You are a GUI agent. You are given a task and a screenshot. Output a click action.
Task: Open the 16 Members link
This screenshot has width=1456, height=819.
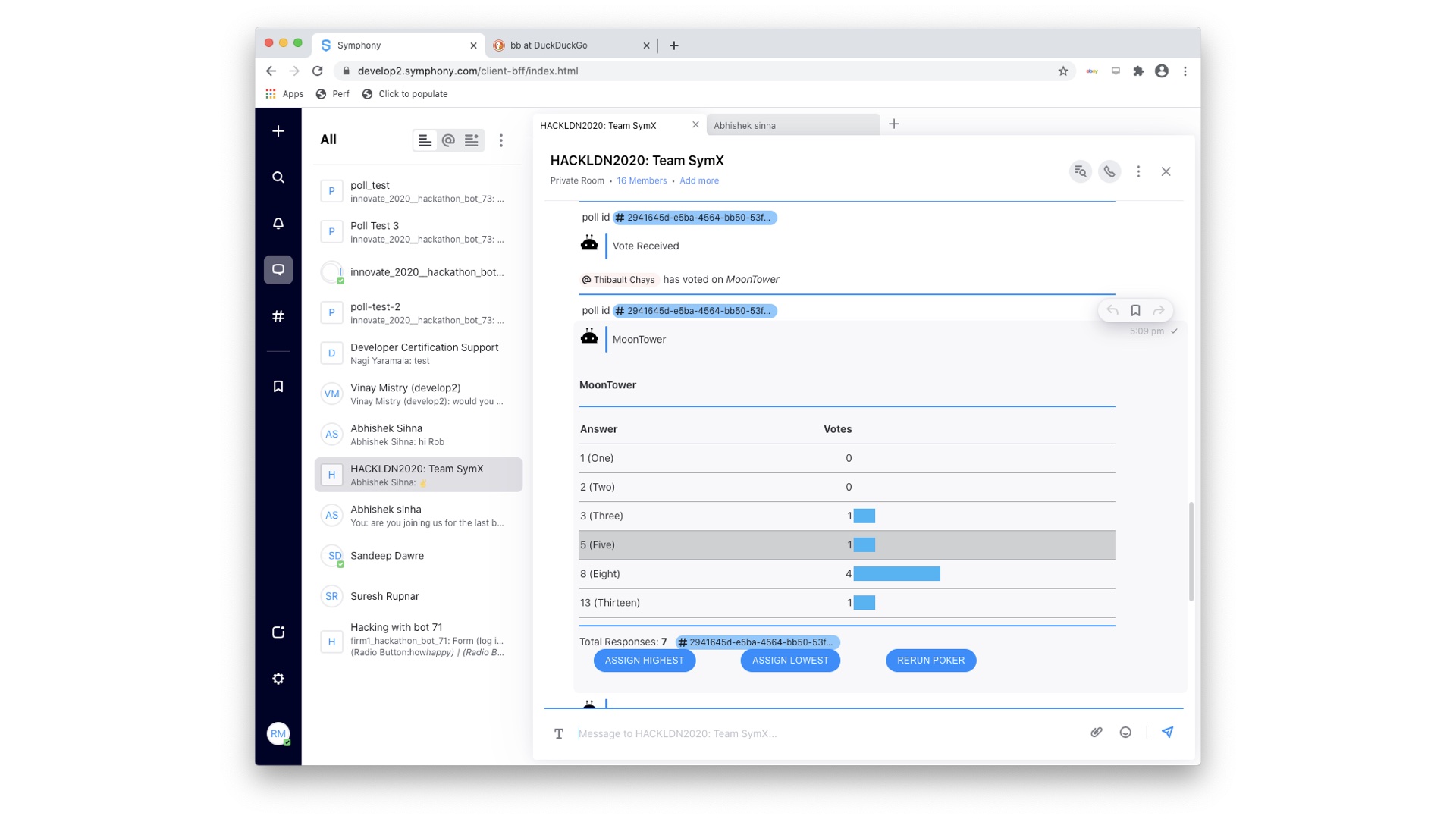point(642,181)
